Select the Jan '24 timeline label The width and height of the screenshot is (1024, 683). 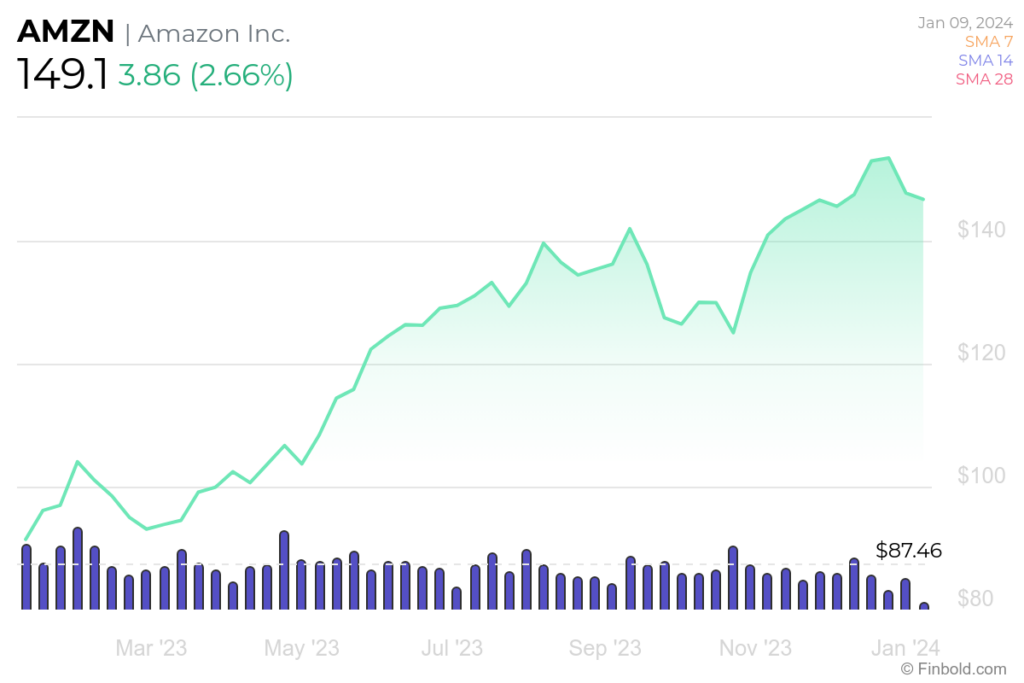(906, 648)
